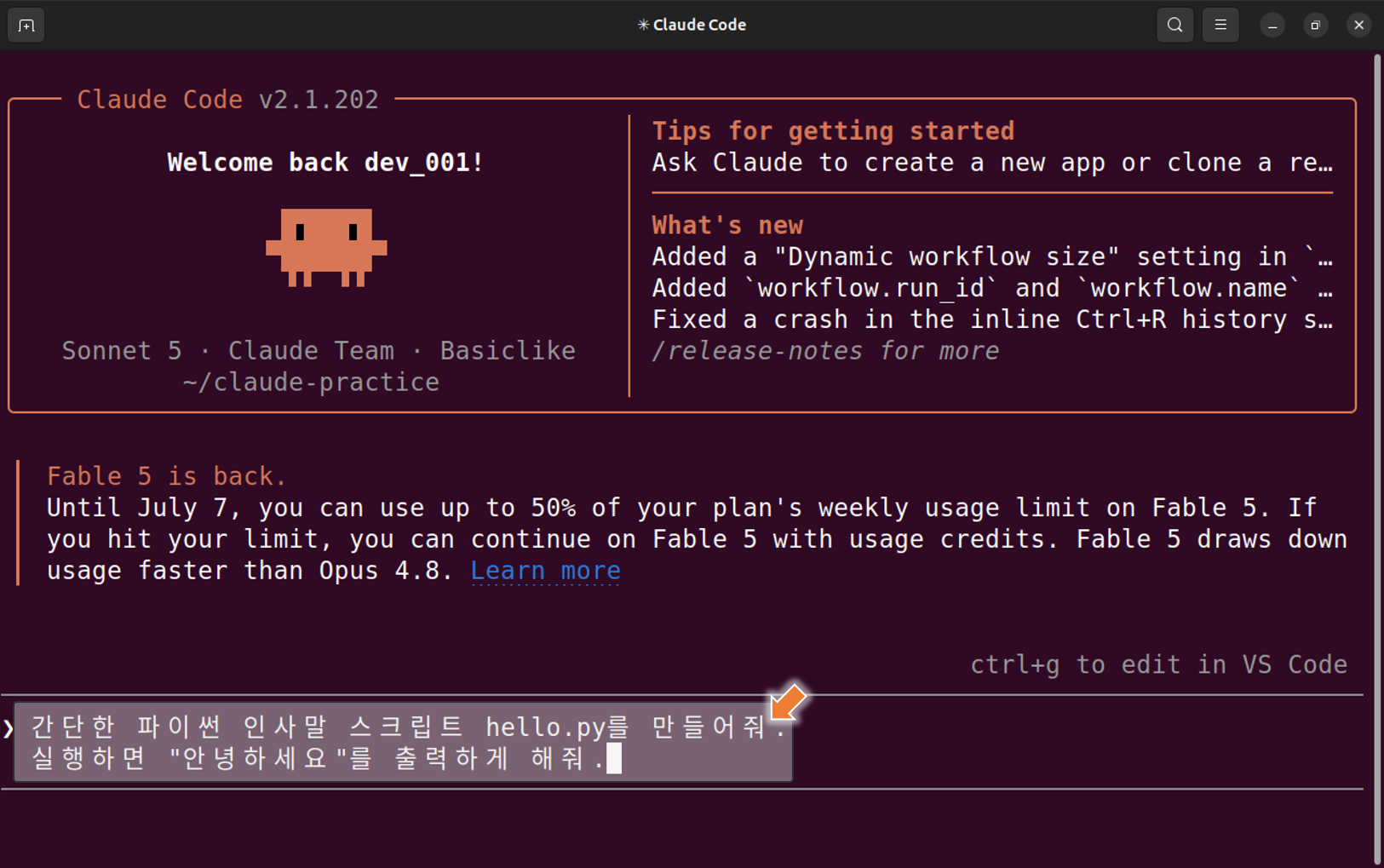
Task: Click the "Tips for getting started" heading
Action: point(833,131)
